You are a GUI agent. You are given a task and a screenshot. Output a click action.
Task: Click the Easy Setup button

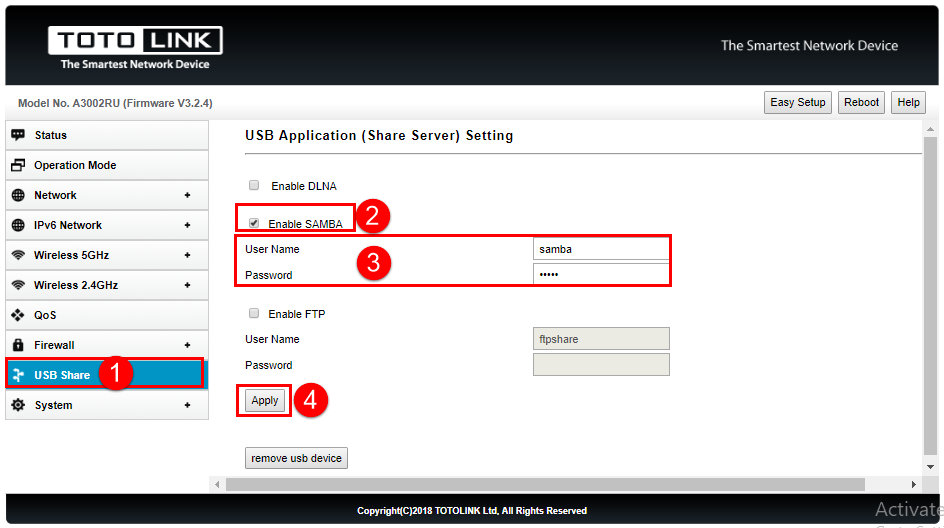click(797, 102)
